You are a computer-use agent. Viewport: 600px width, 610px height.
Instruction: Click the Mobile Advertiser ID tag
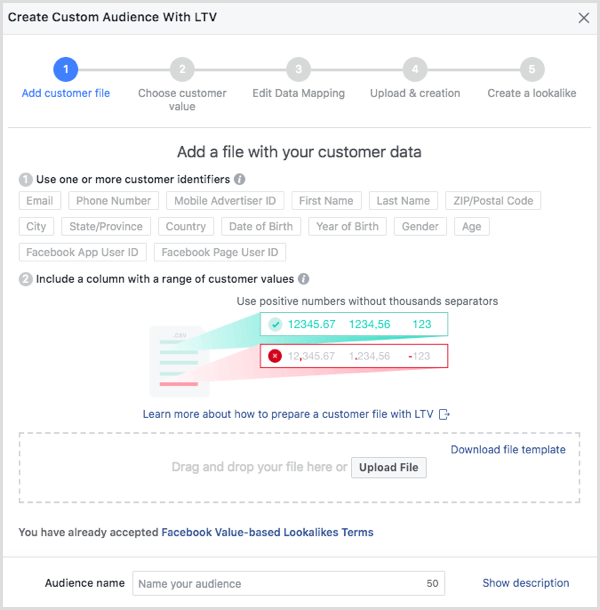point(225,201)
